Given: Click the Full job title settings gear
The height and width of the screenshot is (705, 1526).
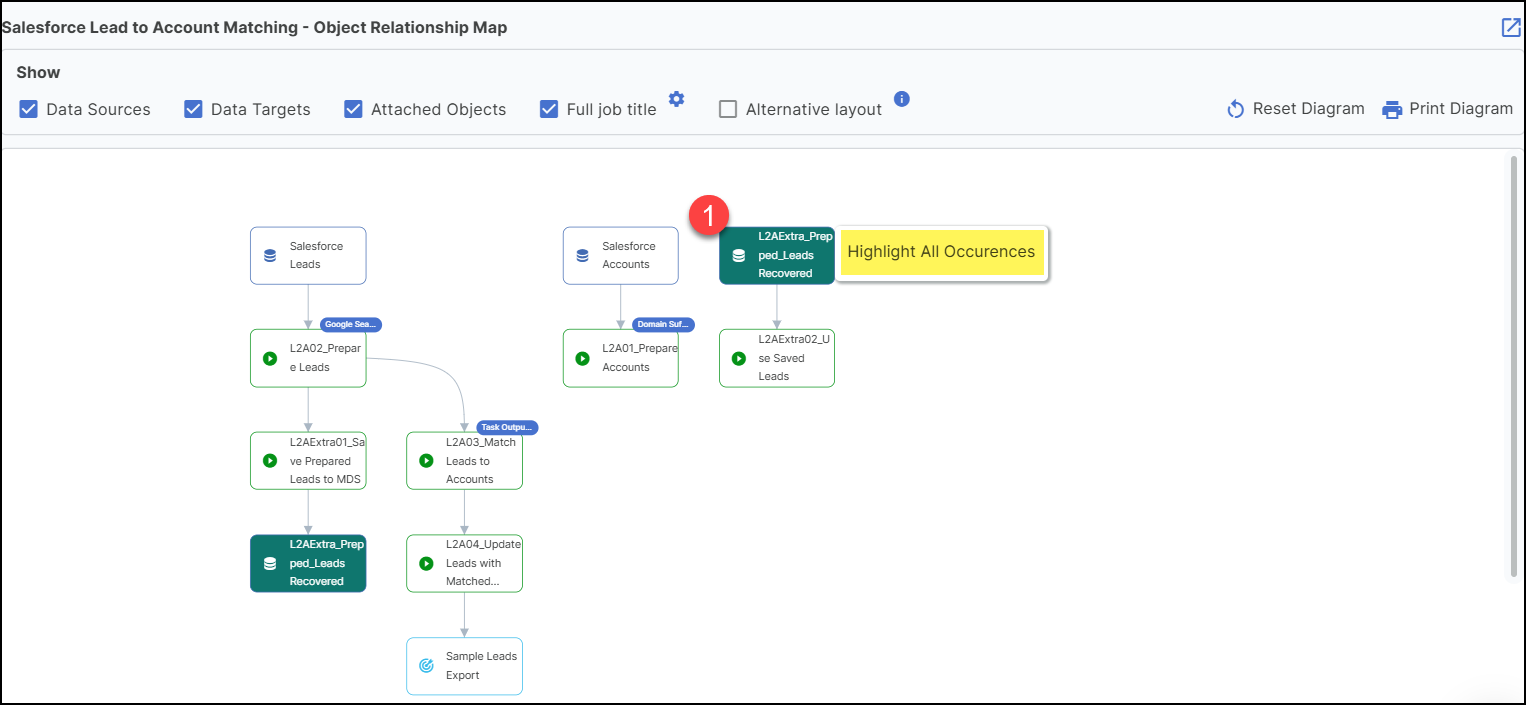Looking at the screenshot, I should click(677, 99).
